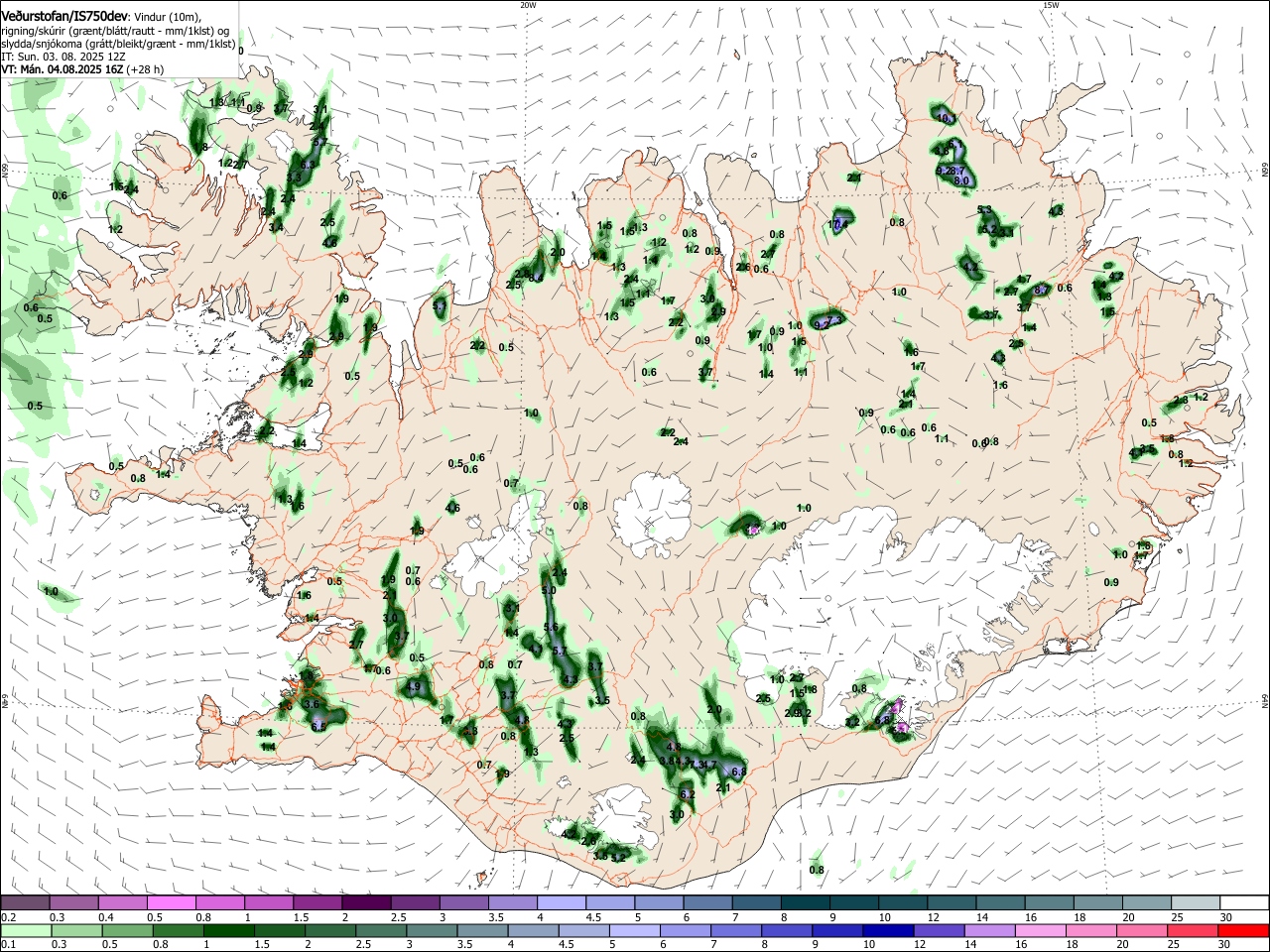Viewport: 1270px width, 952px height.
Task: Select lilac rain-scale swatch between 14 and 16
Action: 990,930
